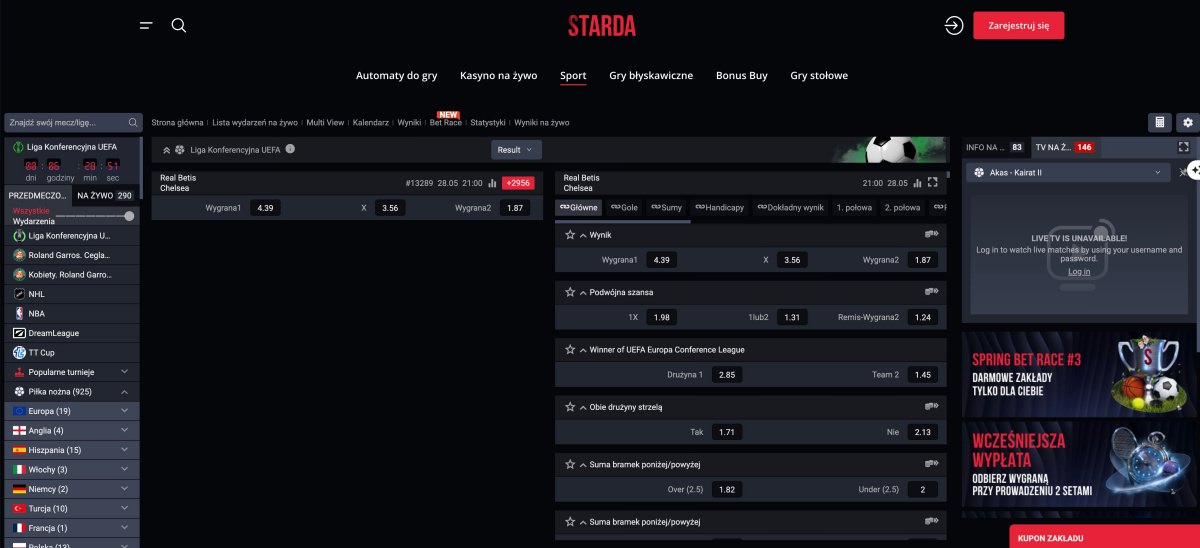Select NHL in the sidebar
1200x548 pixels.
coord(72,294)
